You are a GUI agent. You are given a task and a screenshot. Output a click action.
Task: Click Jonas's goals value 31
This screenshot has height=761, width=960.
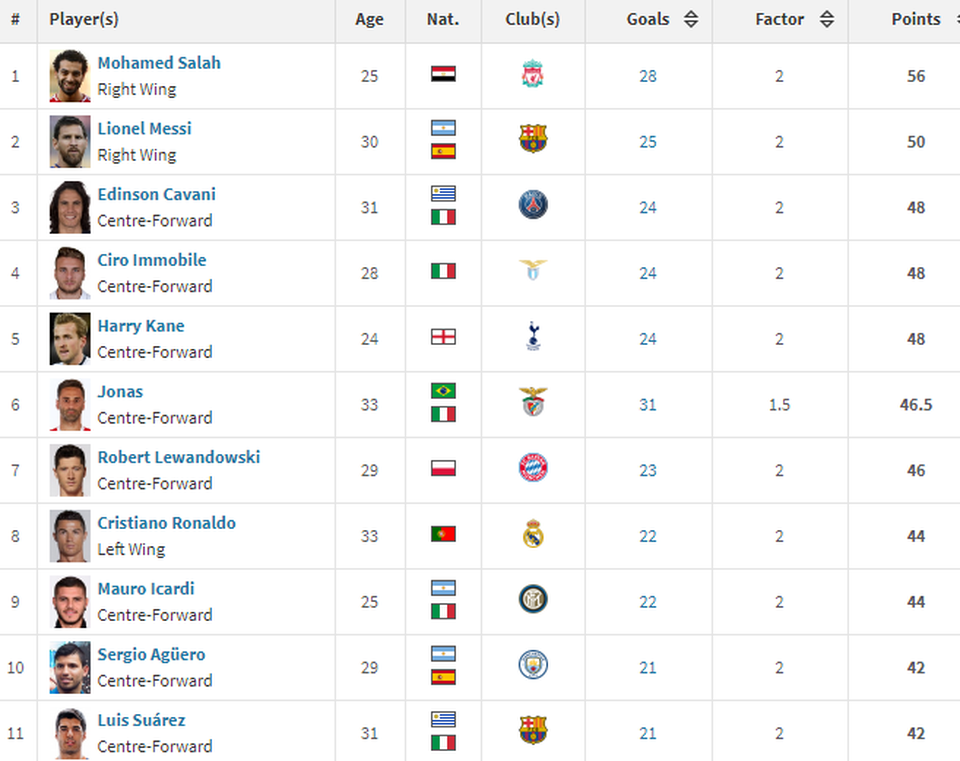pyautogui.click(x=648, y=405)
